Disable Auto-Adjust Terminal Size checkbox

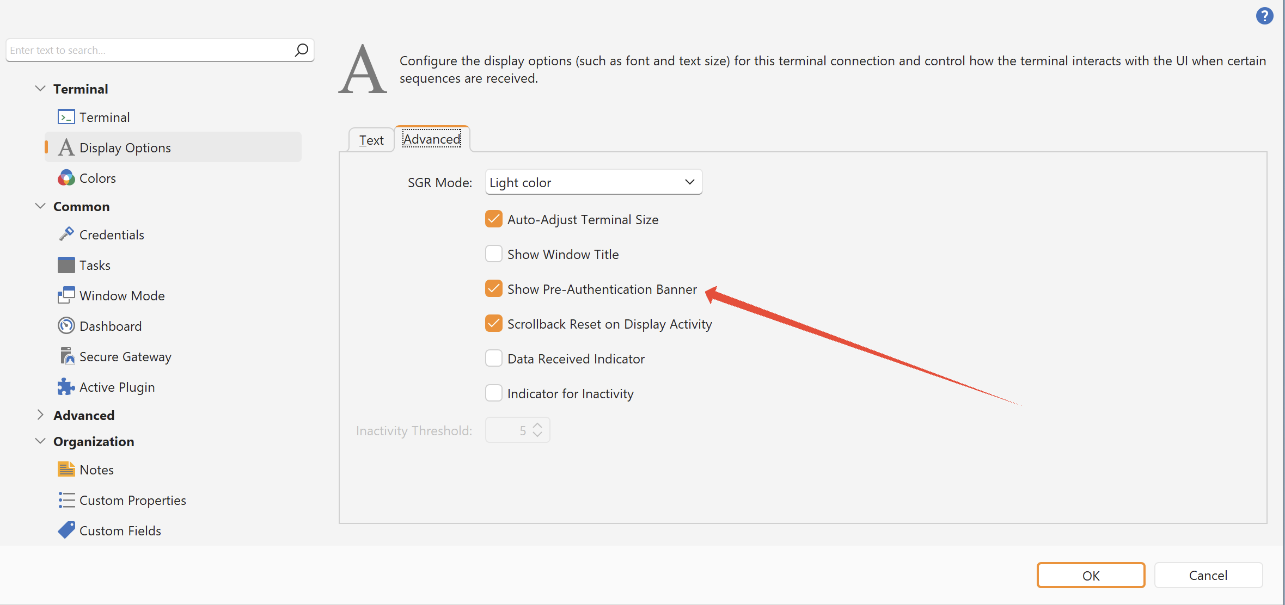point(494,219)
